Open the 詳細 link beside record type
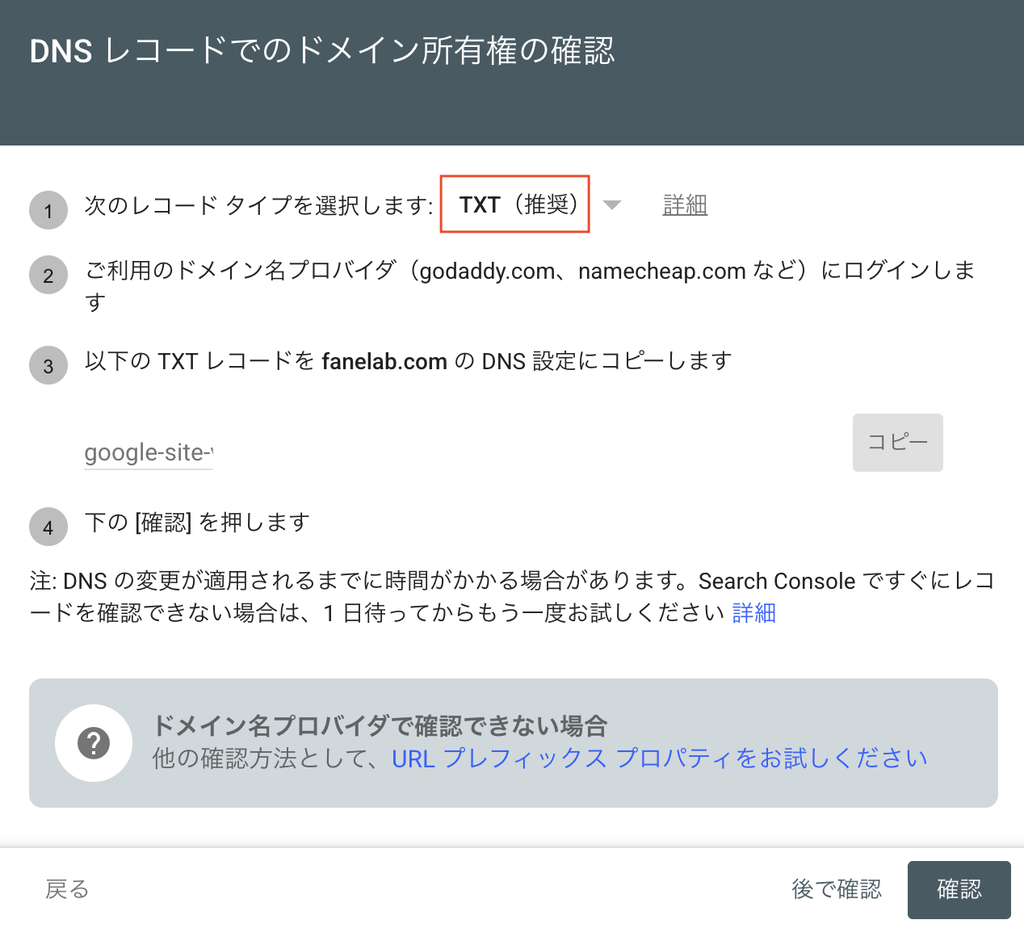Viewport: 1024px width, 929px height. (x=684, y=205)
